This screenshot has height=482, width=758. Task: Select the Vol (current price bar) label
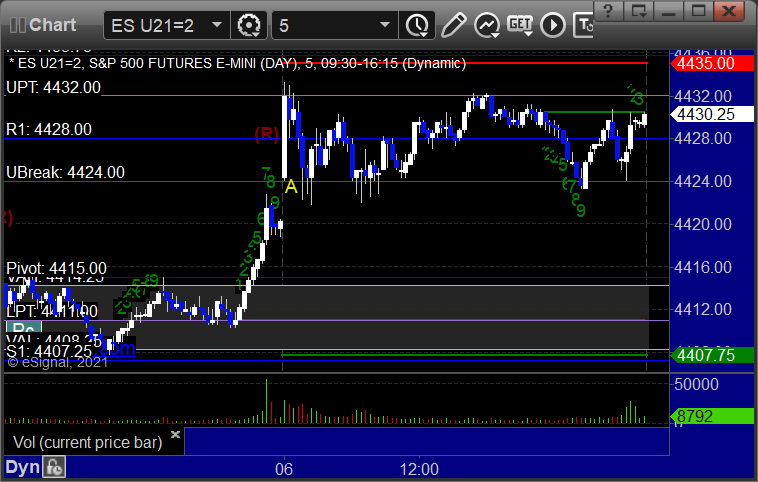[87, 442]
